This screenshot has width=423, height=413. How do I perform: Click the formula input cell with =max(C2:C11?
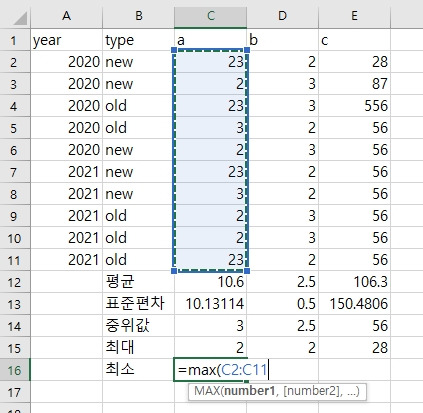[210, 370]
